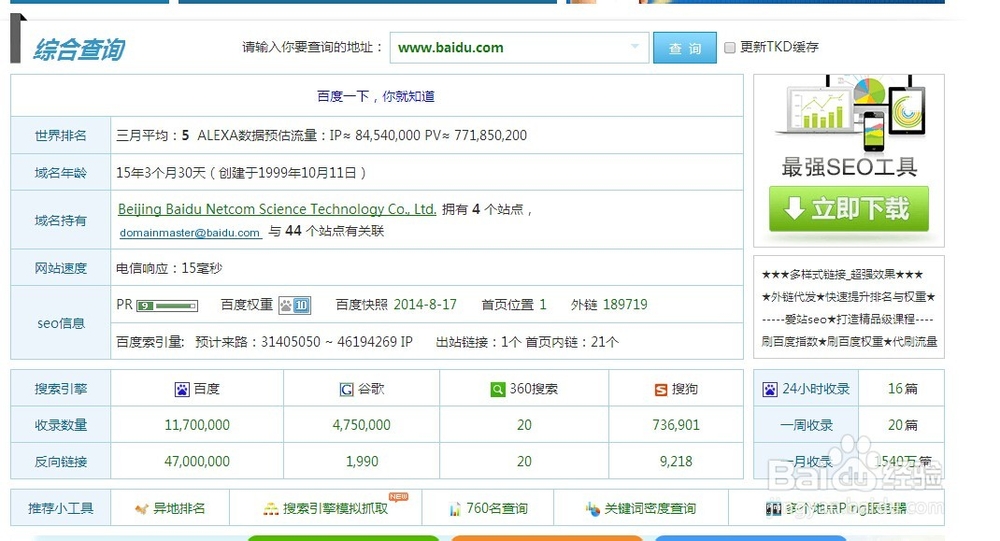Click the 一周收录 value 20篇
Screen dimensions: 1000x541
click(x=902, y=425)
